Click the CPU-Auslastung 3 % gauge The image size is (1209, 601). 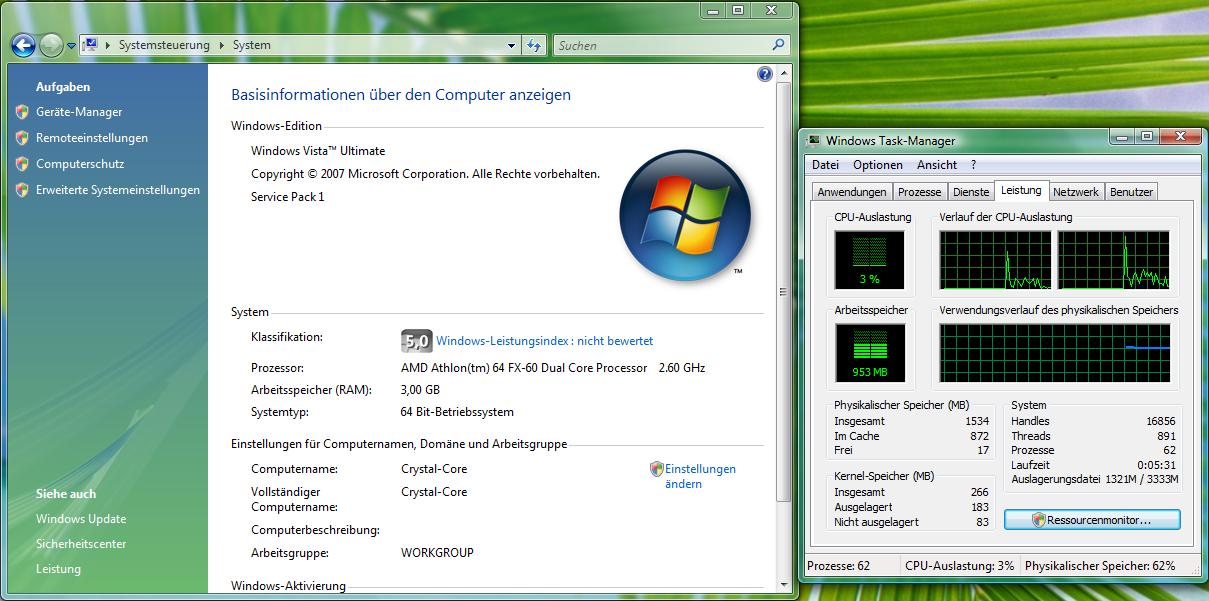(869, 261)
